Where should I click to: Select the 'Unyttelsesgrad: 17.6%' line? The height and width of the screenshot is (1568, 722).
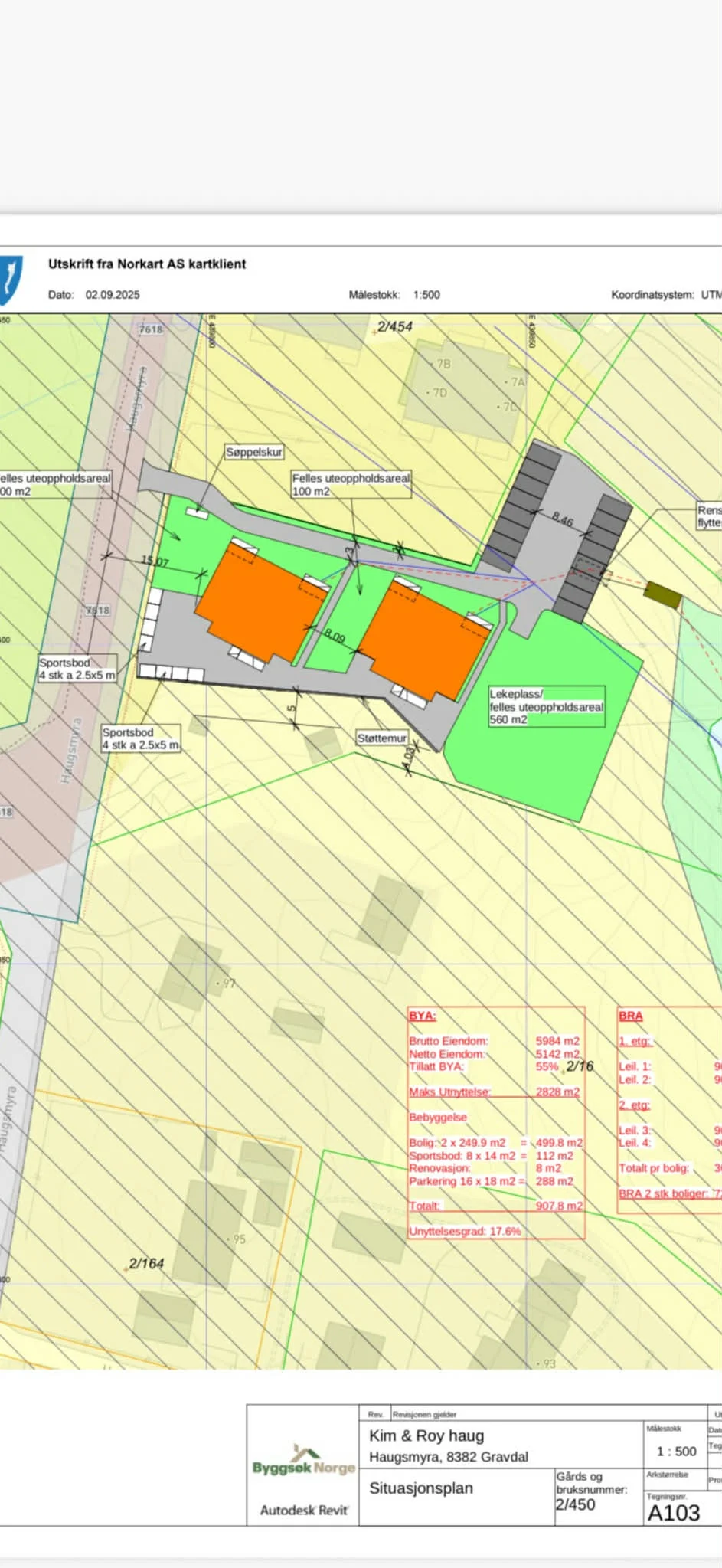click(465, 1231)
